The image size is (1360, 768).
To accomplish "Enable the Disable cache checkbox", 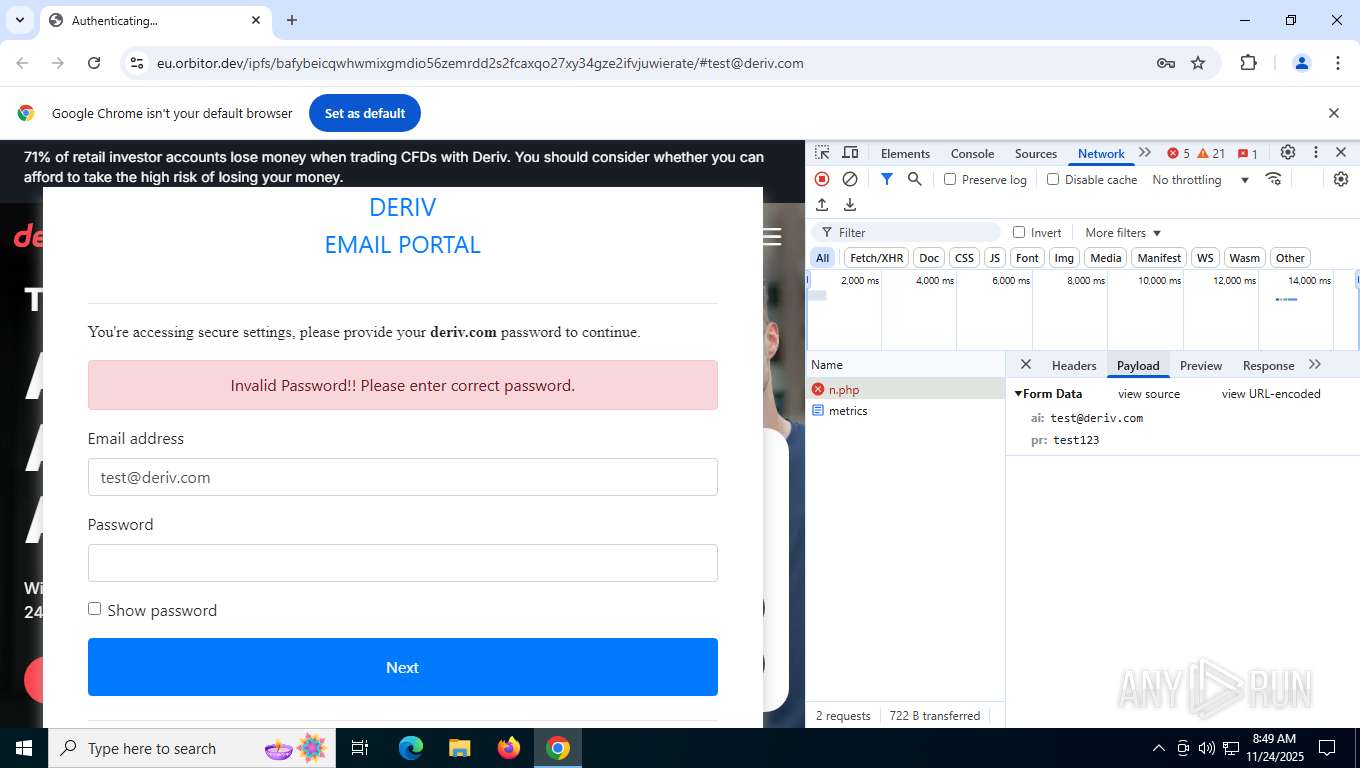I will coord(1053,179).
